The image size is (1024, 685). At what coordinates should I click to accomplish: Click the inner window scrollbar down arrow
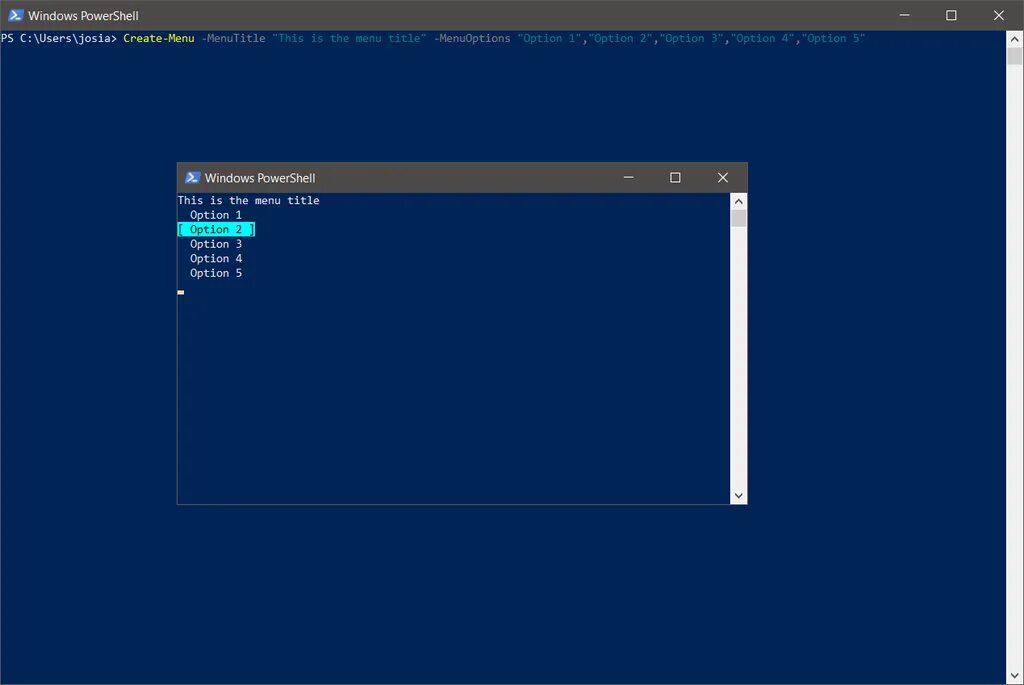pyautogui.click(x=739, y=496)
